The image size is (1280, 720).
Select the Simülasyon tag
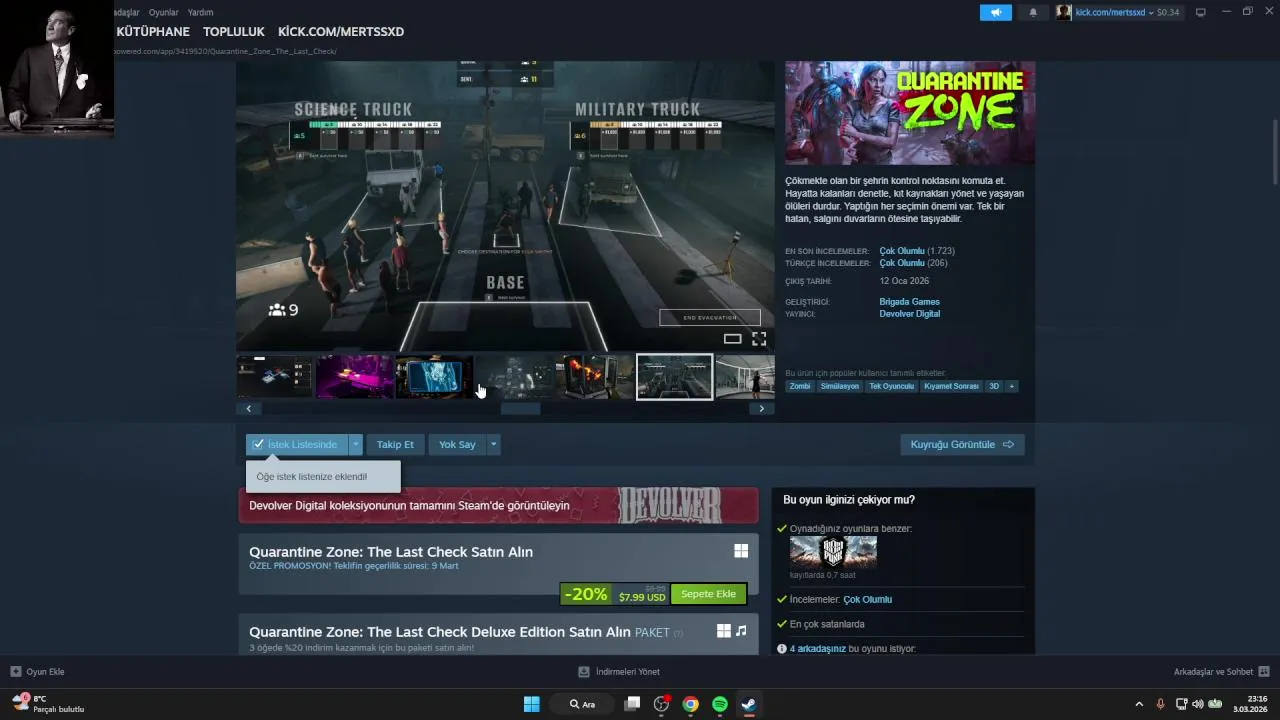[840, 386]
